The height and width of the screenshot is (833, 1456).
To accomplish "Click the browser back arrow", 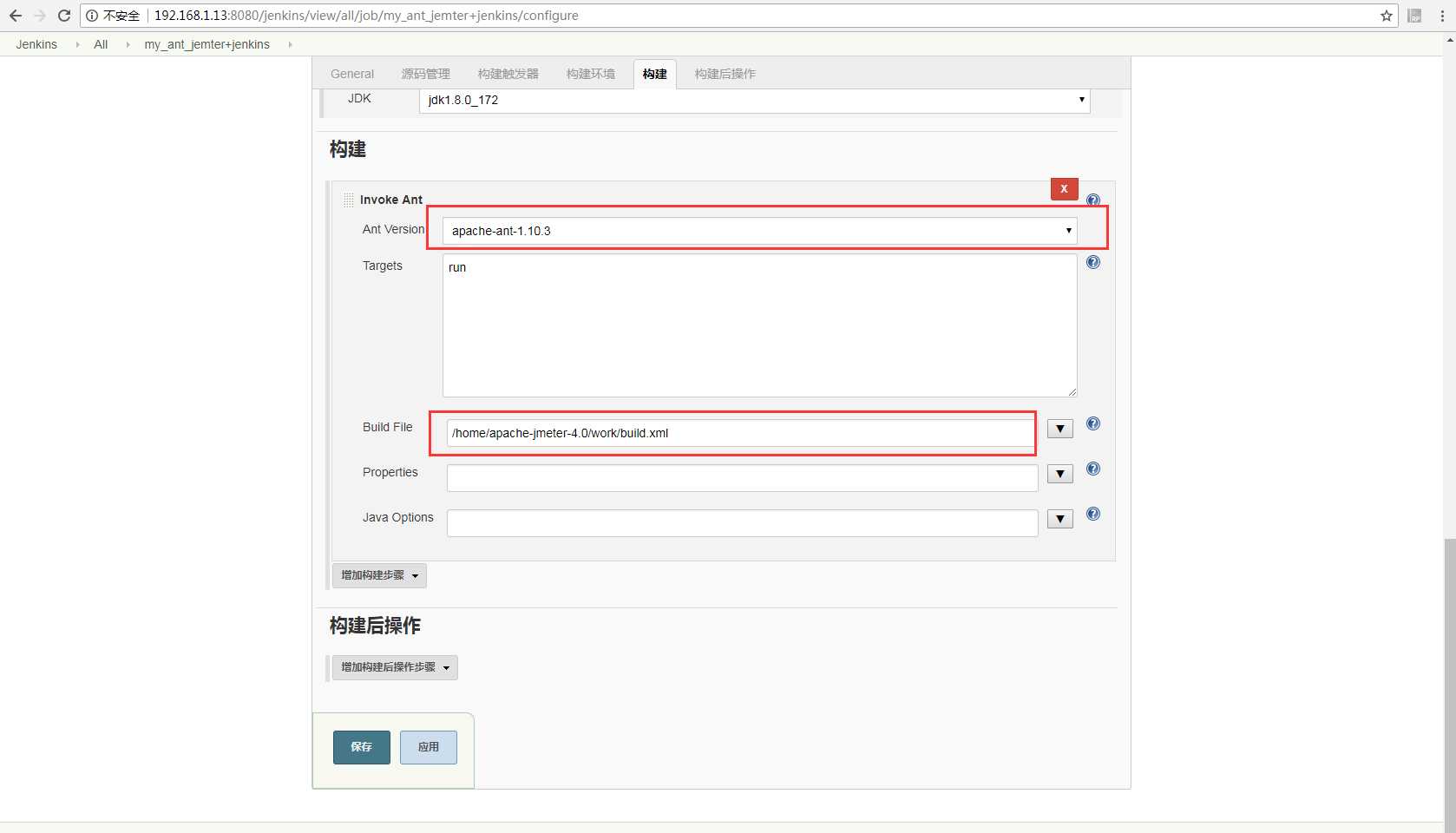I will [16, 16].
